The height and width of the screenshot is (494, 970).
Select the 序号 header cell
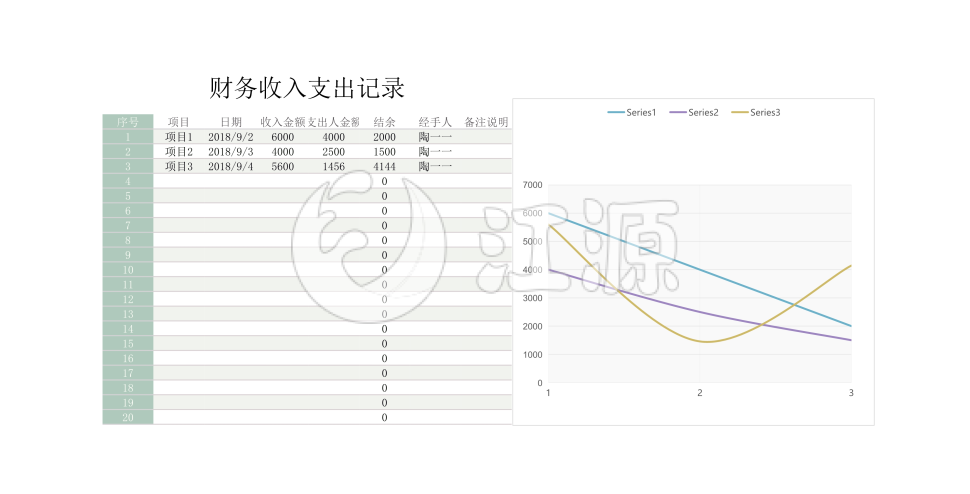coord(128,122)
